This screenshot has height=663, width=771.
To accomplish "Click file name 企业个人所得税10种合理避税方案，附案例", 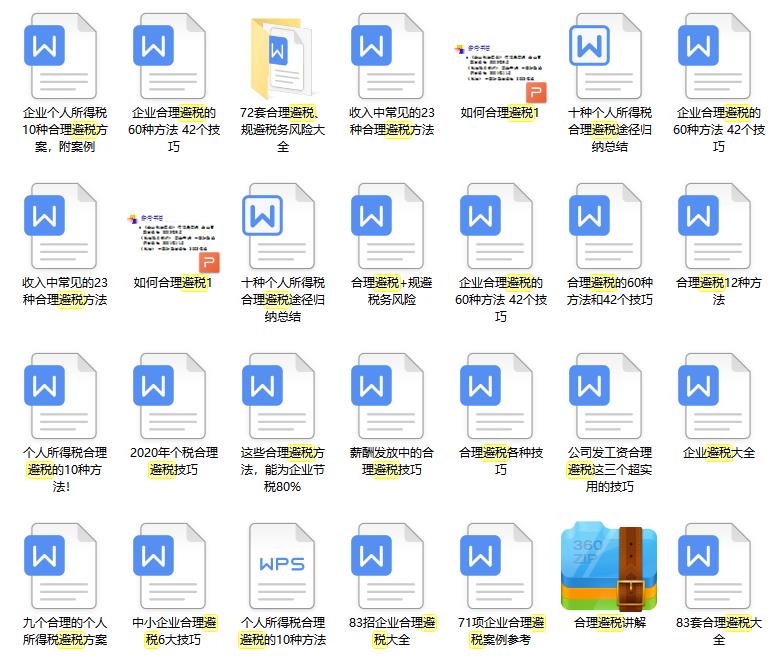I will point(65,130).
